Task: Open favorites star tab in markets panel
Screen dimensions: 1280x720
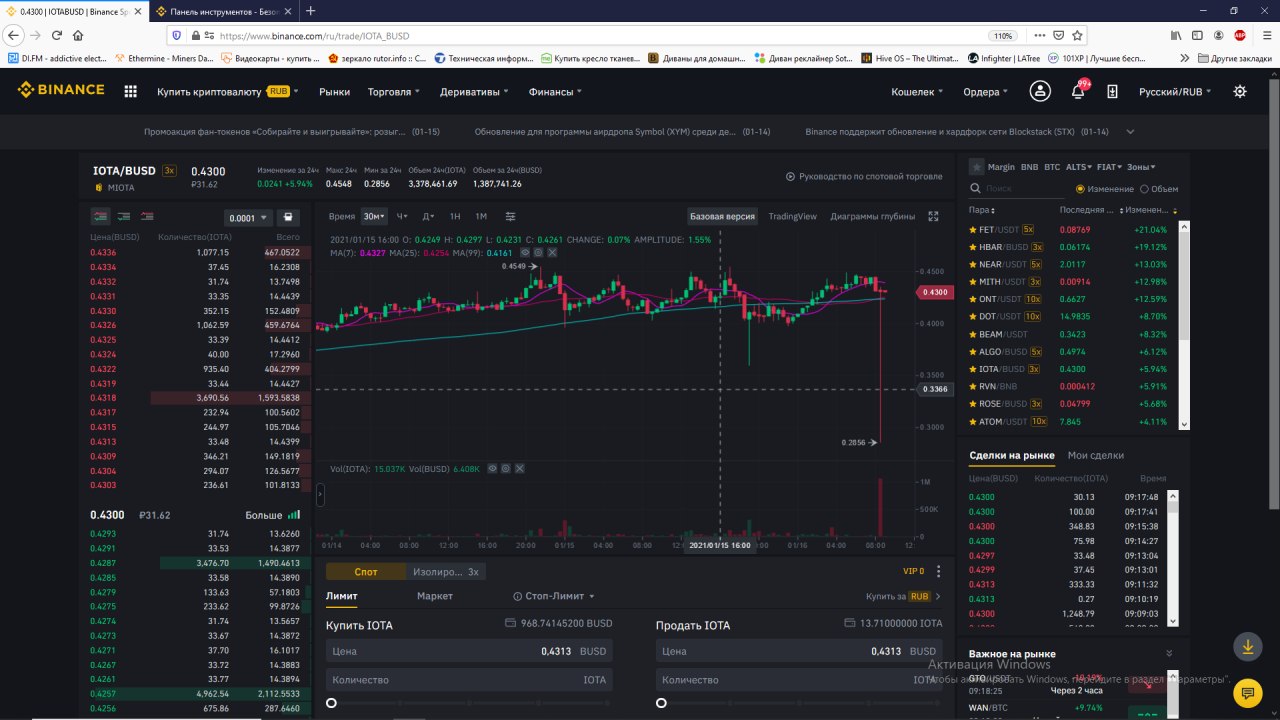Action: coord(976,167)
